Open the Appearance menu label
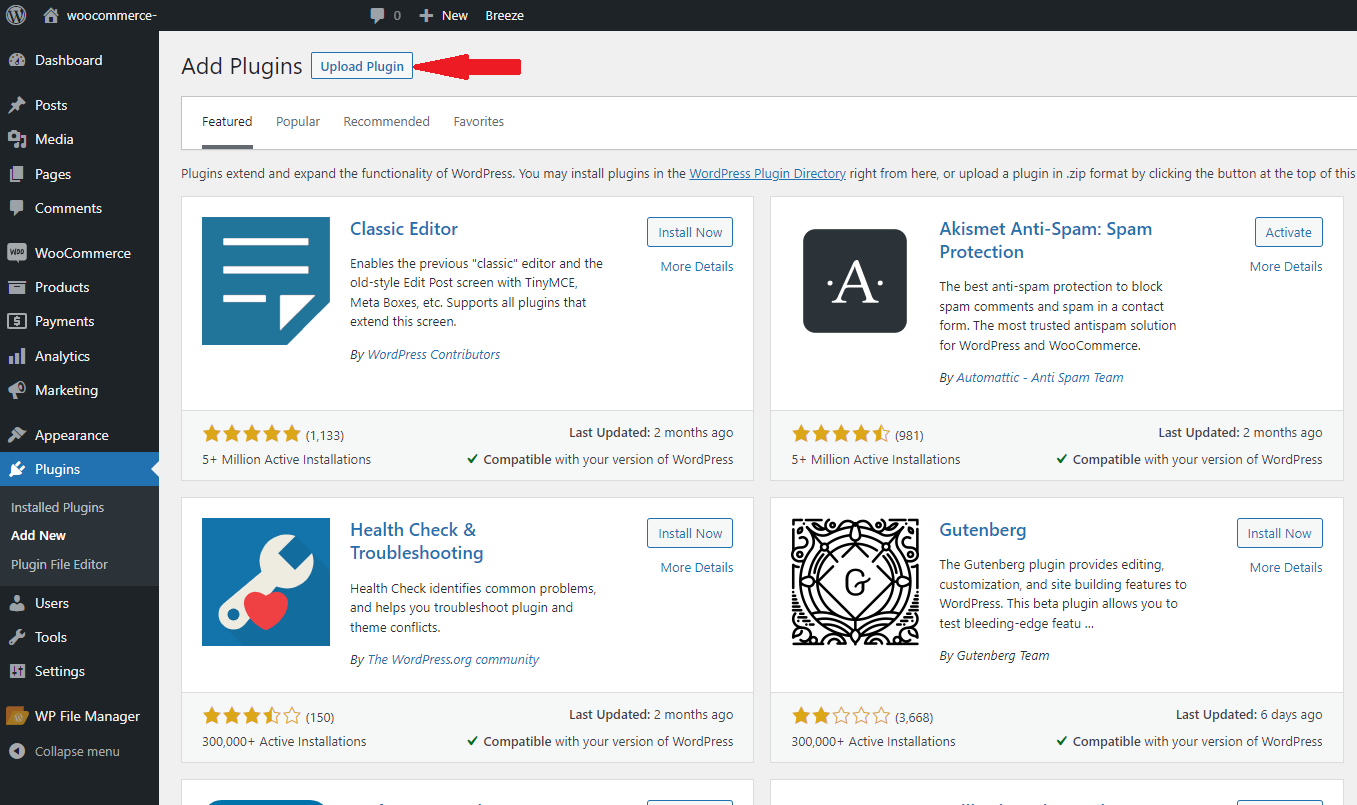This screenshot has width=1357, height=805. coord(72,435)
